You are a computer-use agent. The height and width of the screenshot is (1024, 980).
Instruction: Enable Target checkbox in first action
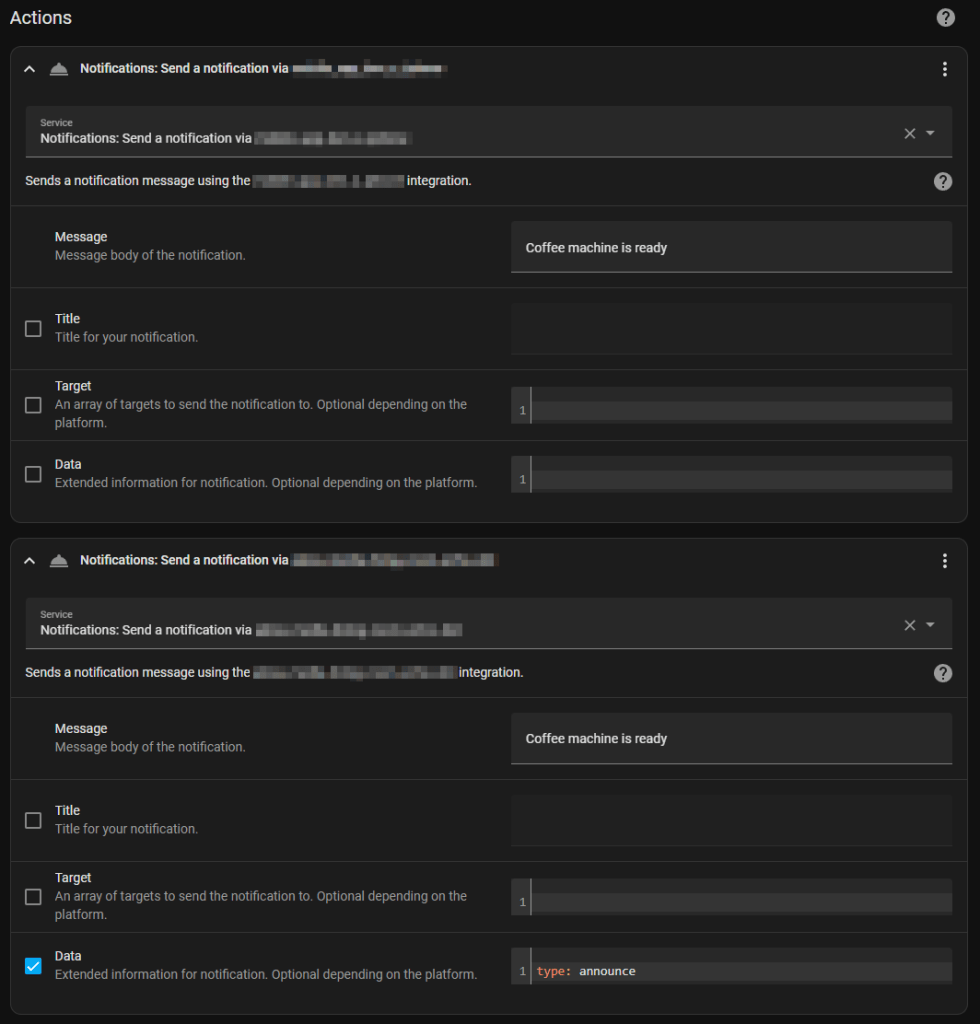(33, 405)
